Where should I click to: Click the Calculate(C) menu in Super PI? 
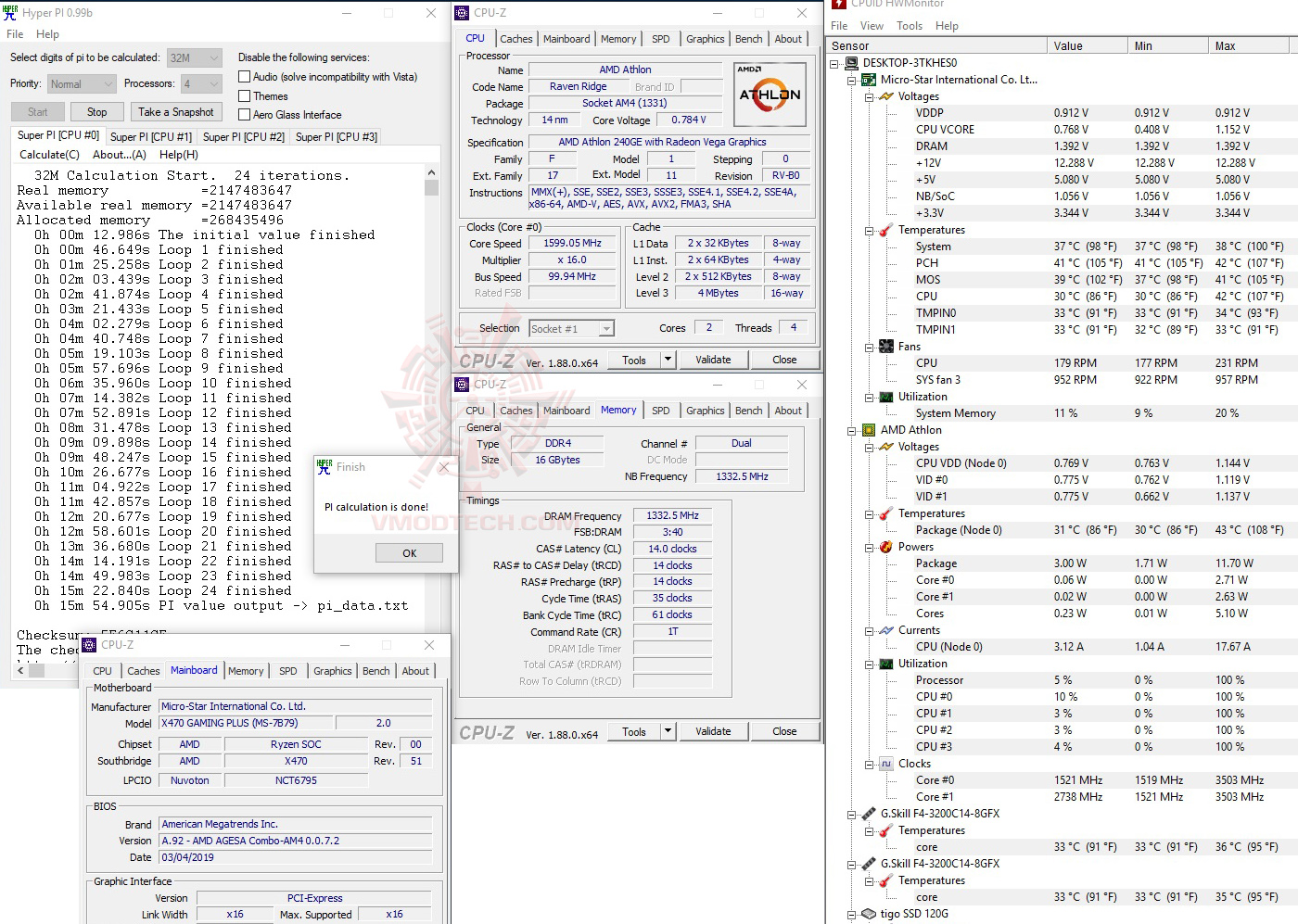click(x=50, y=155)
